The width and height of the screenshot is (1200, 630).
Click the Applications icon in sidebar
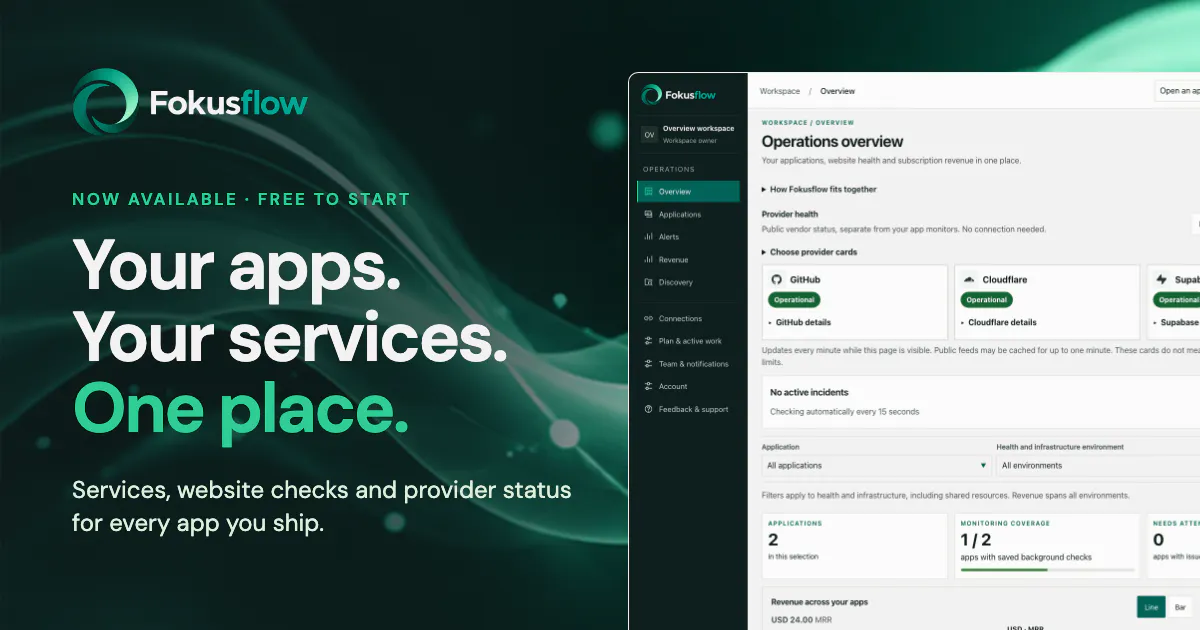(x=648, y=214)
